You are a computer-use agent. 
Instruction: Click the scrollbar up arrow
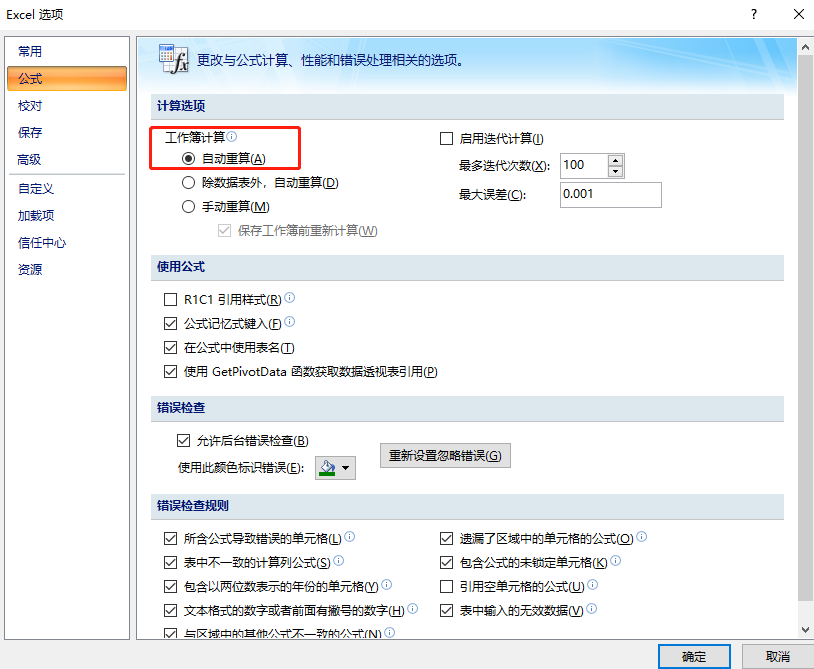point(805,47)
